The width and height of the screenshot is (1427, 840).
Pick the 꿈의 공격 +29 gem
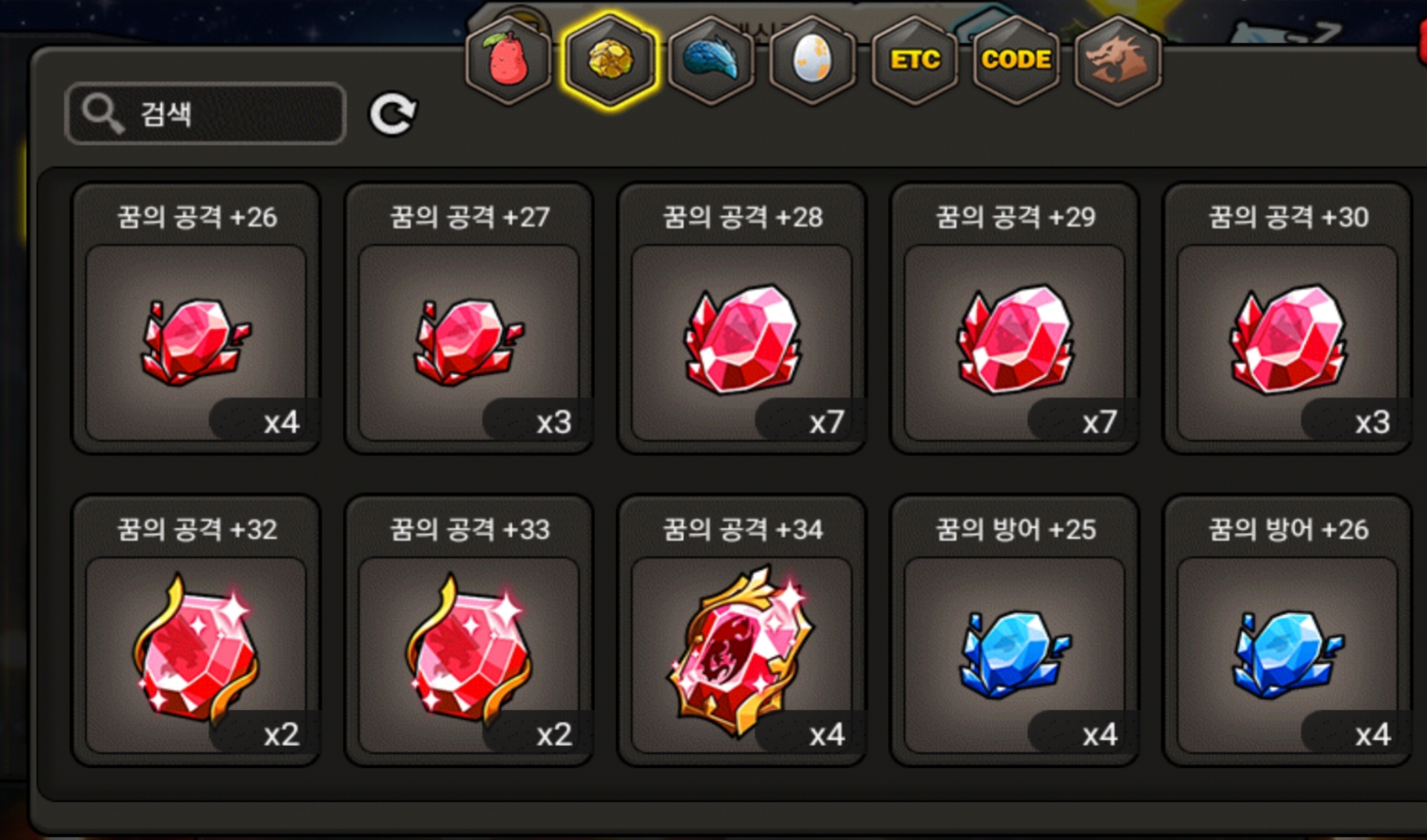(1014, 319)
